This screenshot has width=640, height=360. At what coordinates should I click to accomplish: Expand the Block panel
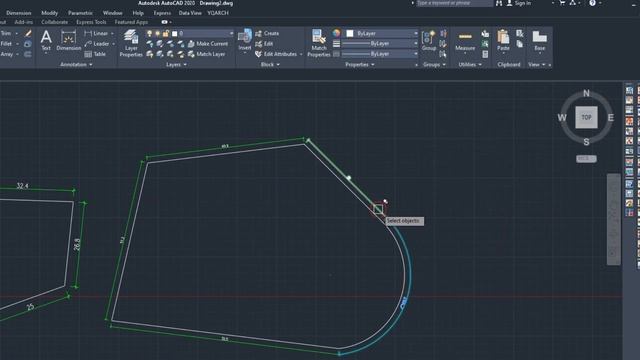click(x=270, y=64)
